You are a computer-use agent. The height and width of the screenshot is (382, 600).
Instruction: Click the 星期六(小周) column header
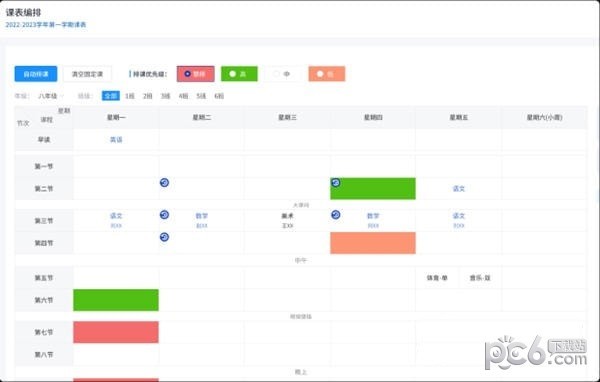[x=544, y=118]
